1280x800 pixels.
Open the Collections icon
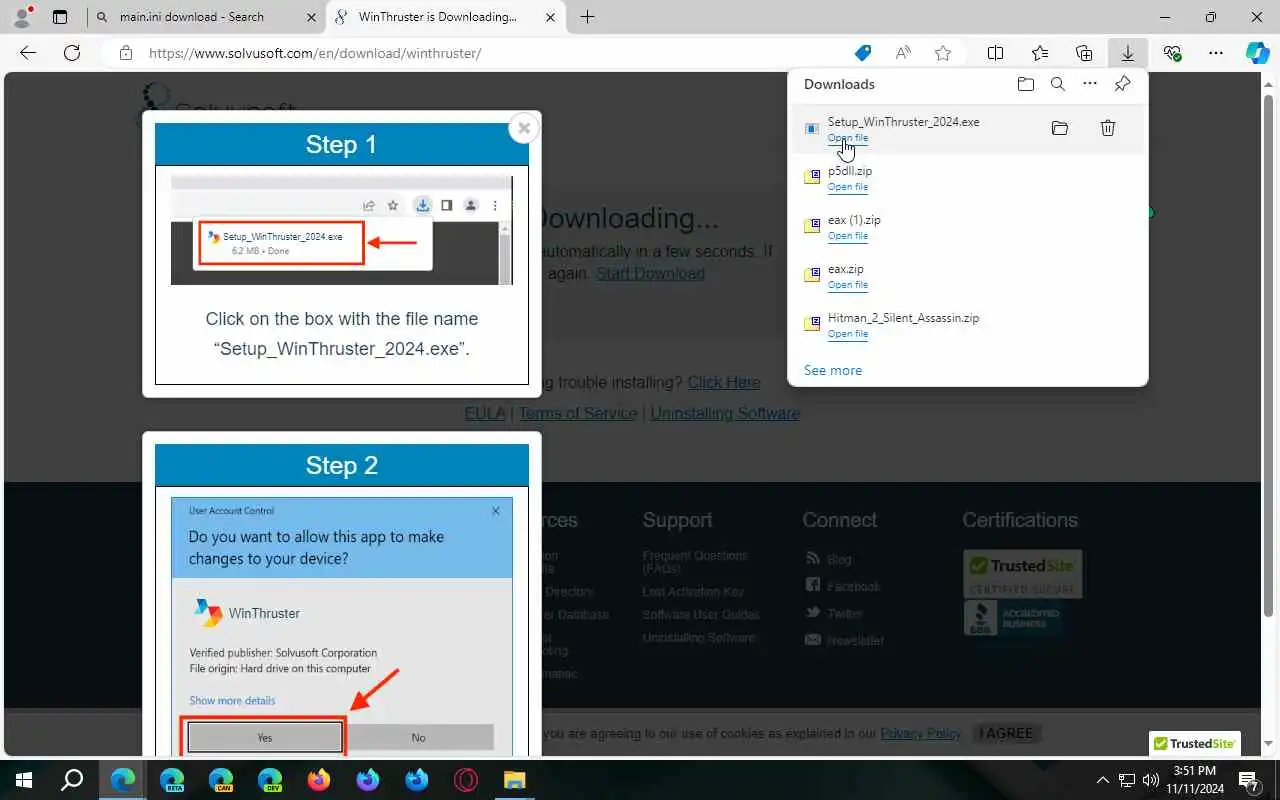click(1084, 53)
